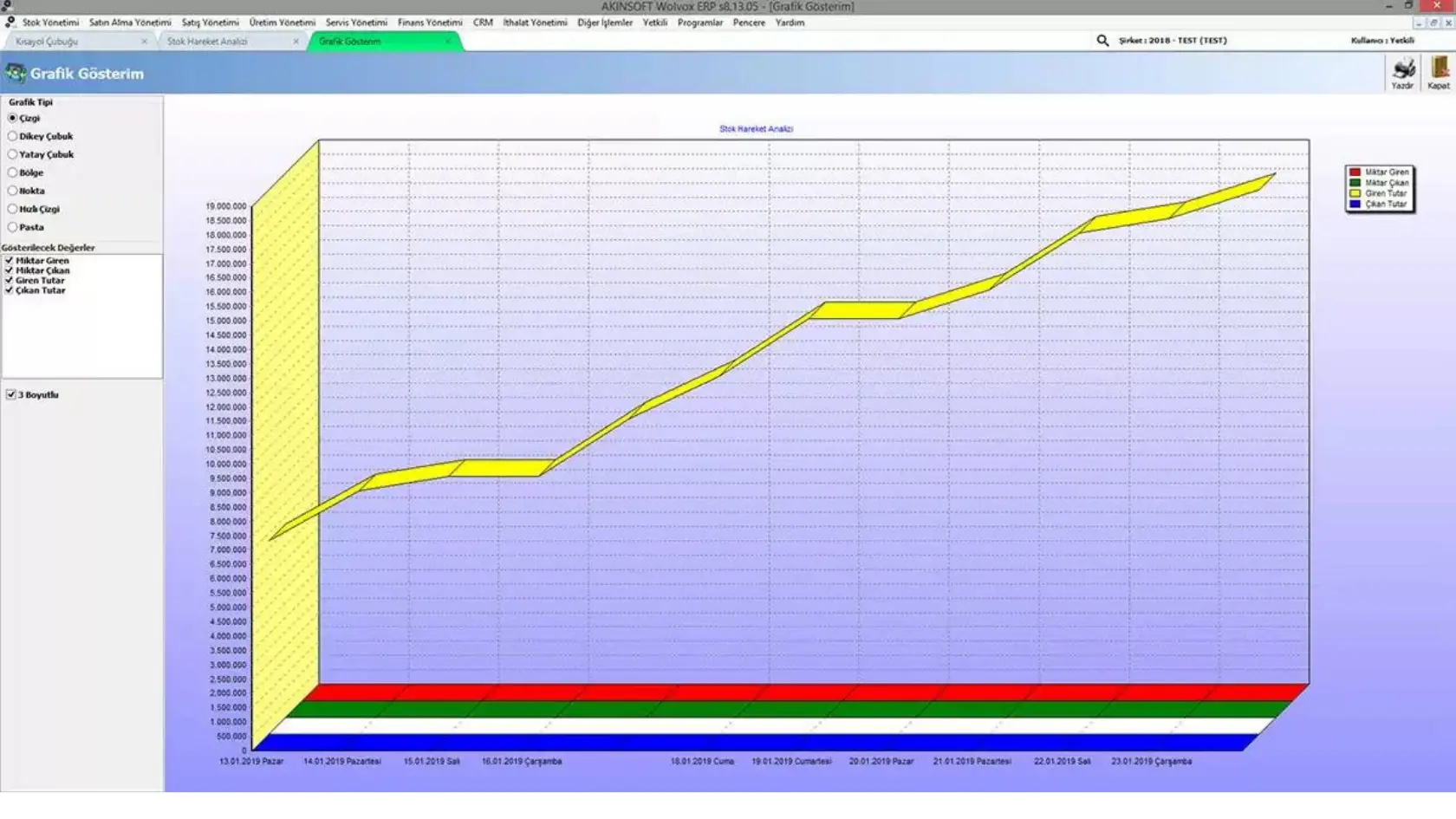Image resolution: width=1456 pixels, height=819 pixels.
Task: Click the search magnifier icon
Action: click(1102, 40)
